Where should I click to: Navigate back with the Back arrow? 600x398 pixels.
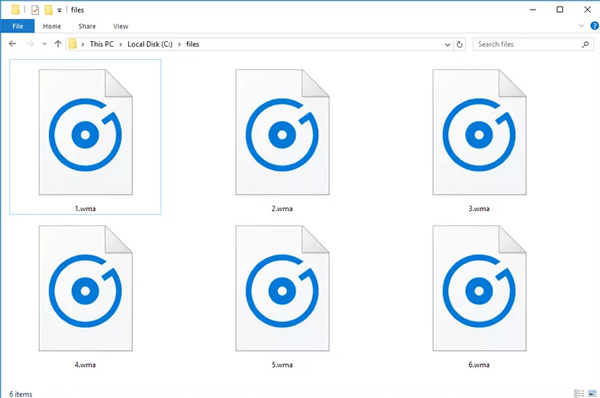pos(13,44)
